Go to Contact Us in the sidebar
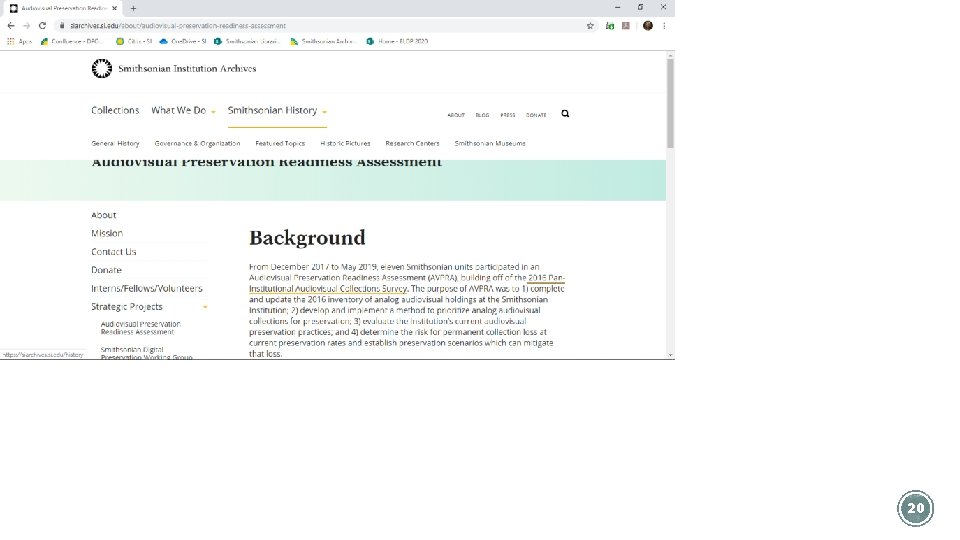 click(114, 252)
